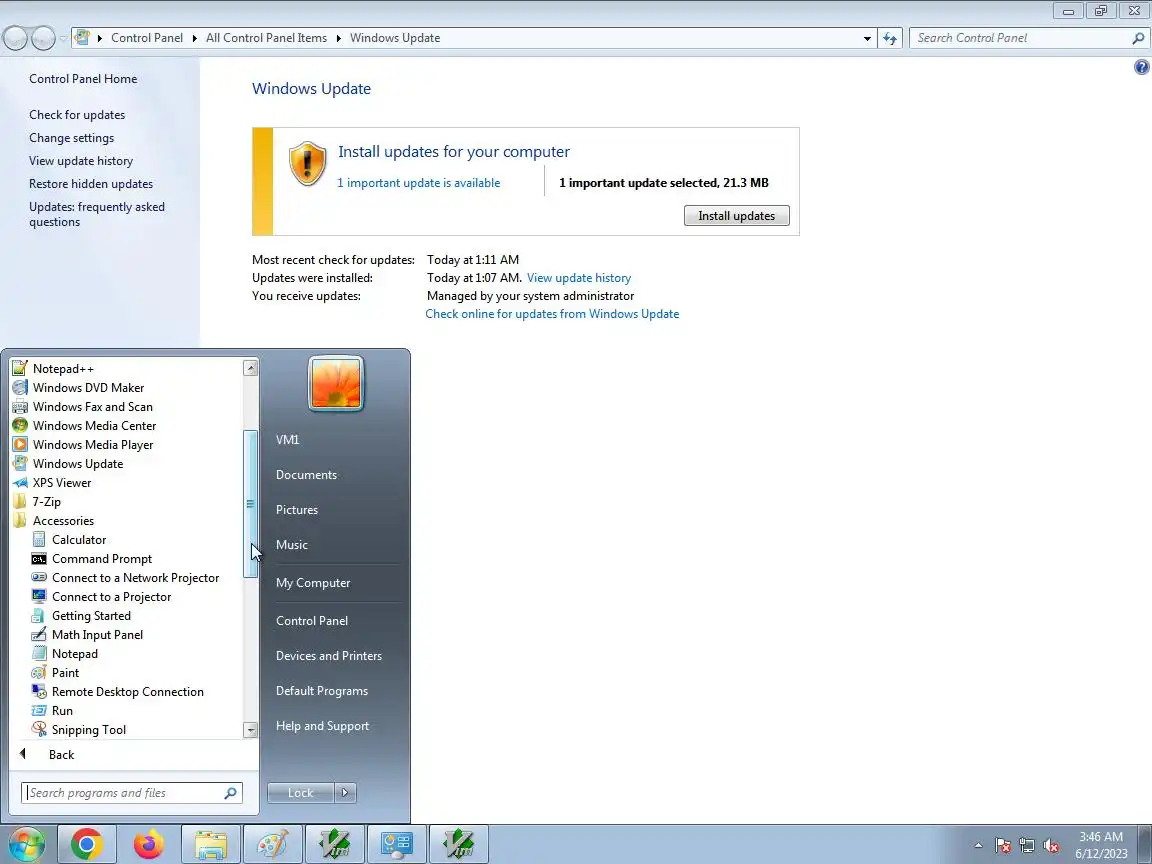Click Search programs and files field
Screen dimensions: 1152x864
point(132,793)
